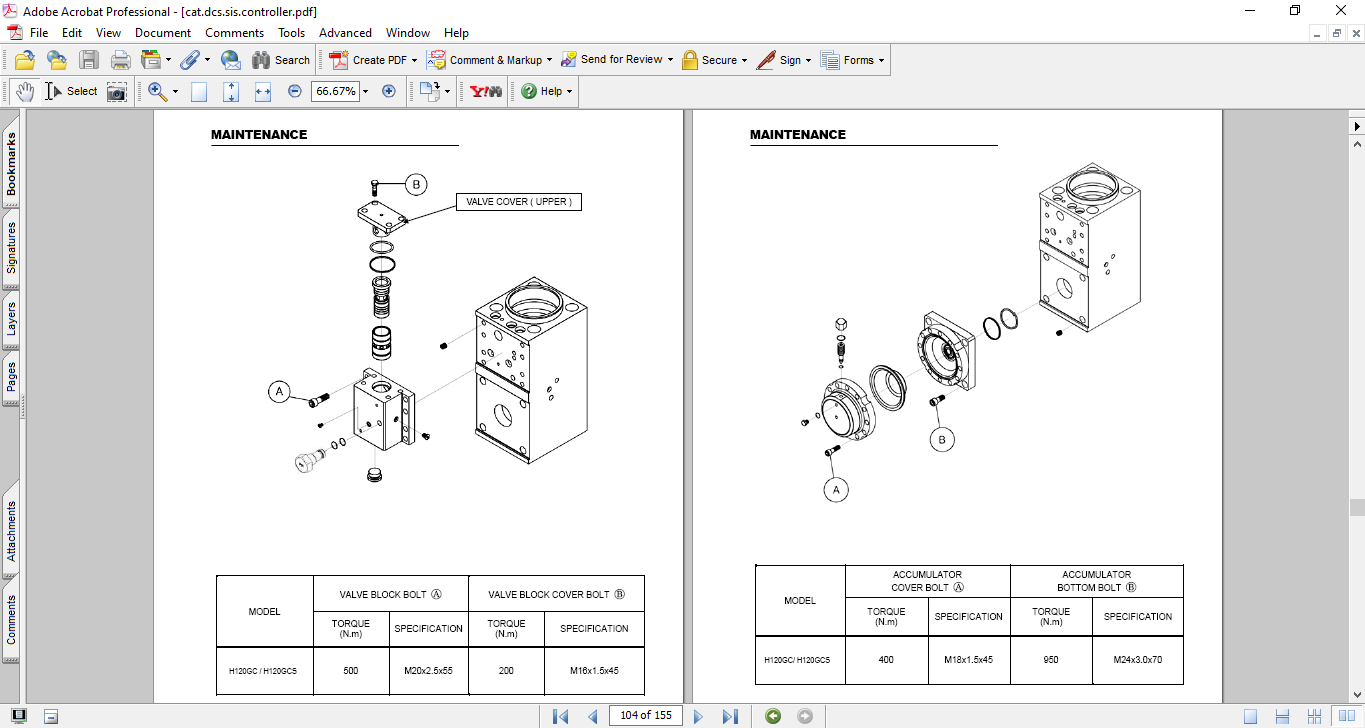Open the Bookmarks side tab
Viewport: 1365px width, 728px height.
click(12, 165)
